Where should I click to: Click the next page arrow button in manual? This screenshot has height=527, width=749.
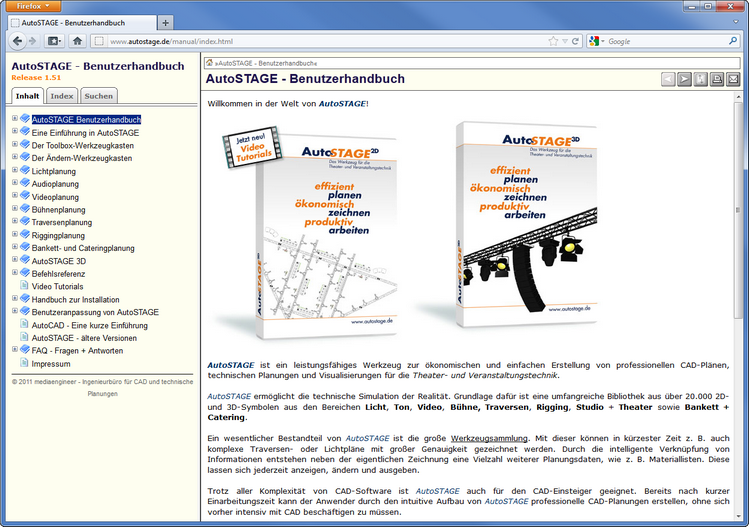[x=684, y=79]
